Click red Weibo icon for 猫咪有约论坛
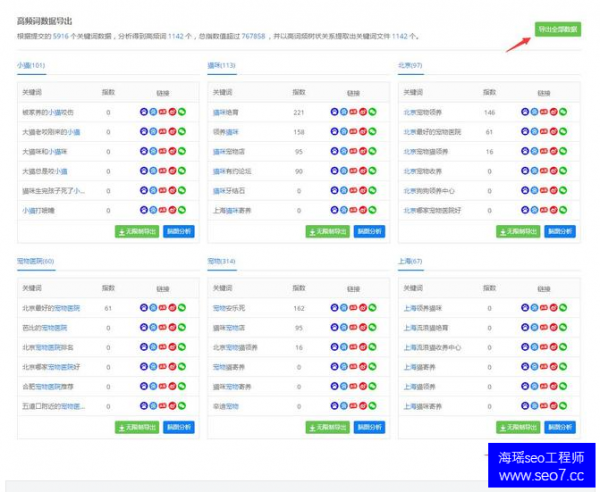This screenshot has height=492, width=600. point(363,171)
